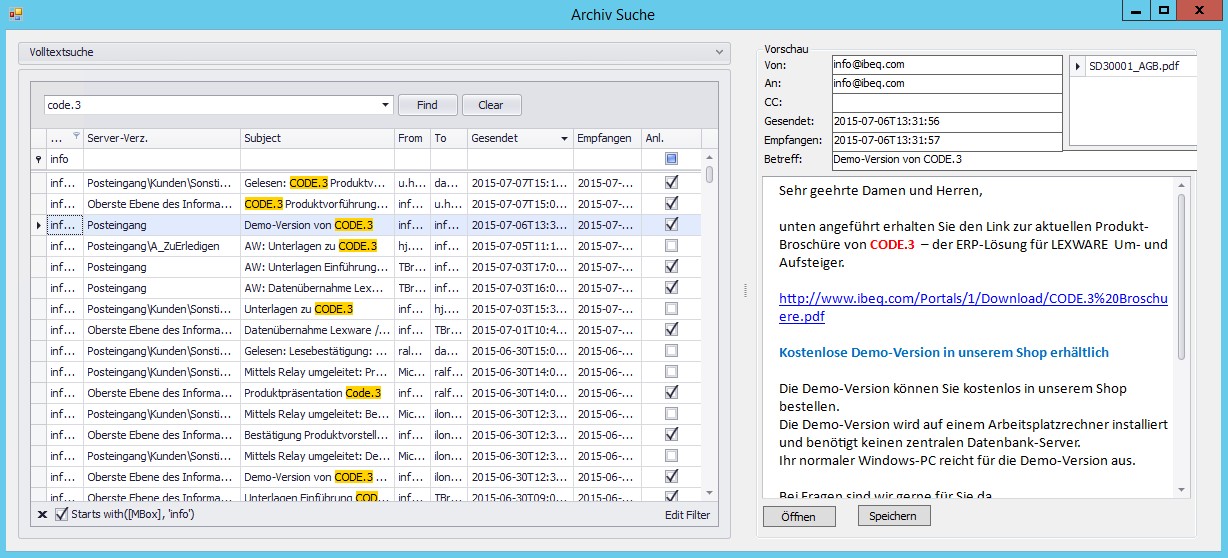
Task: Click the down arrow of the preview scrollbar
Action: (1181, 489)
